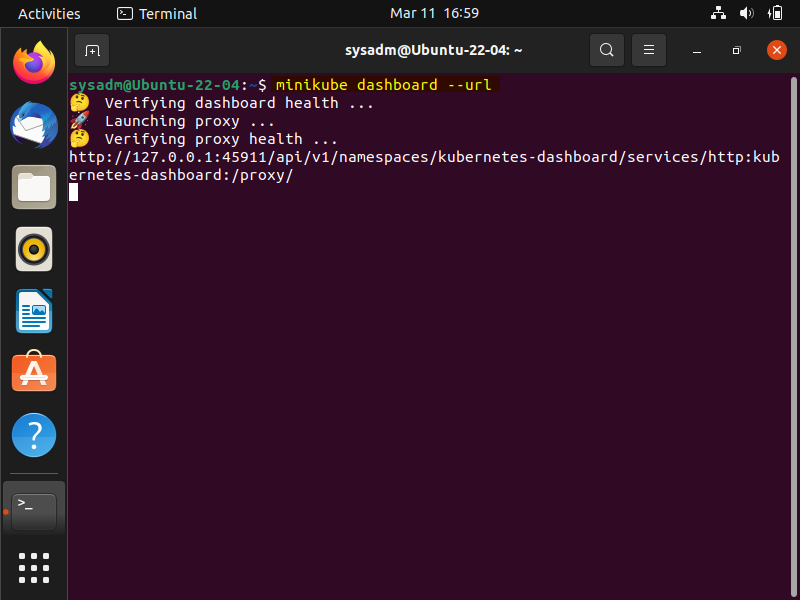The width and height of the screenshot is (800, 600).
Task: Open Ubuntu Software store
Action: point(34,371)
